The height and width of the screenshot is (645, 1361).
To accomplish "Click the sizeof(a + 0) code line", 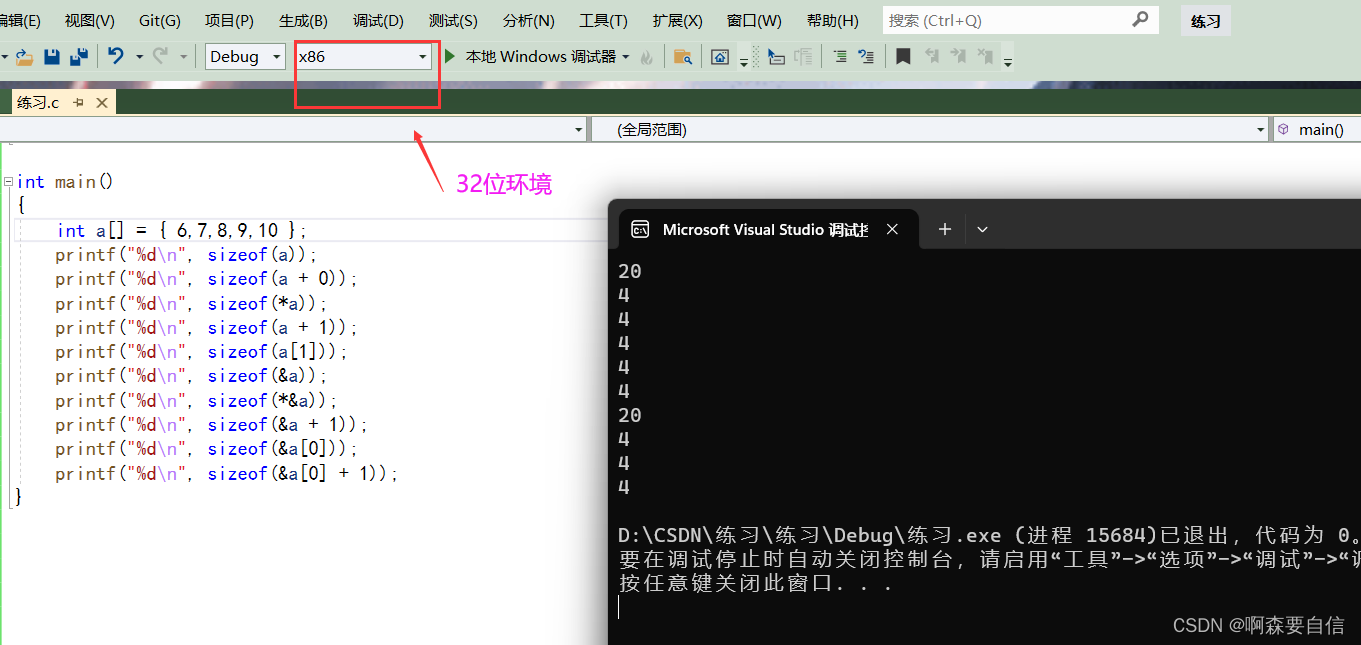I will tap(206, 279).
